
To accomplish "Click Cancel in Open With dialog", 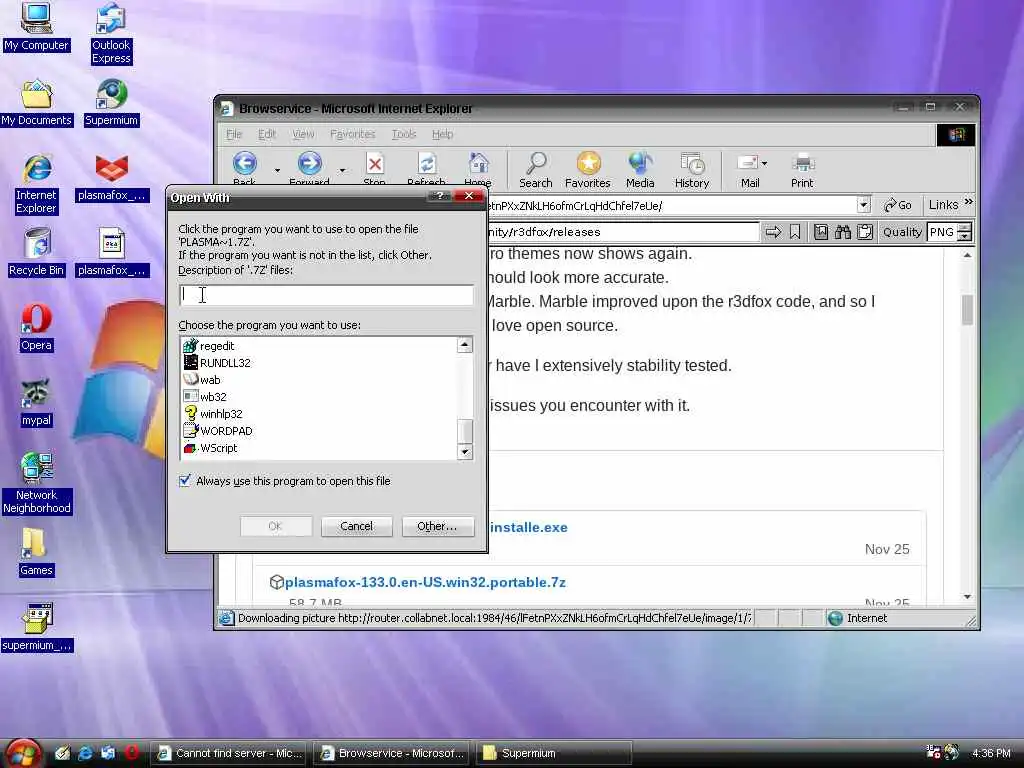I will (x=357, y=526).
